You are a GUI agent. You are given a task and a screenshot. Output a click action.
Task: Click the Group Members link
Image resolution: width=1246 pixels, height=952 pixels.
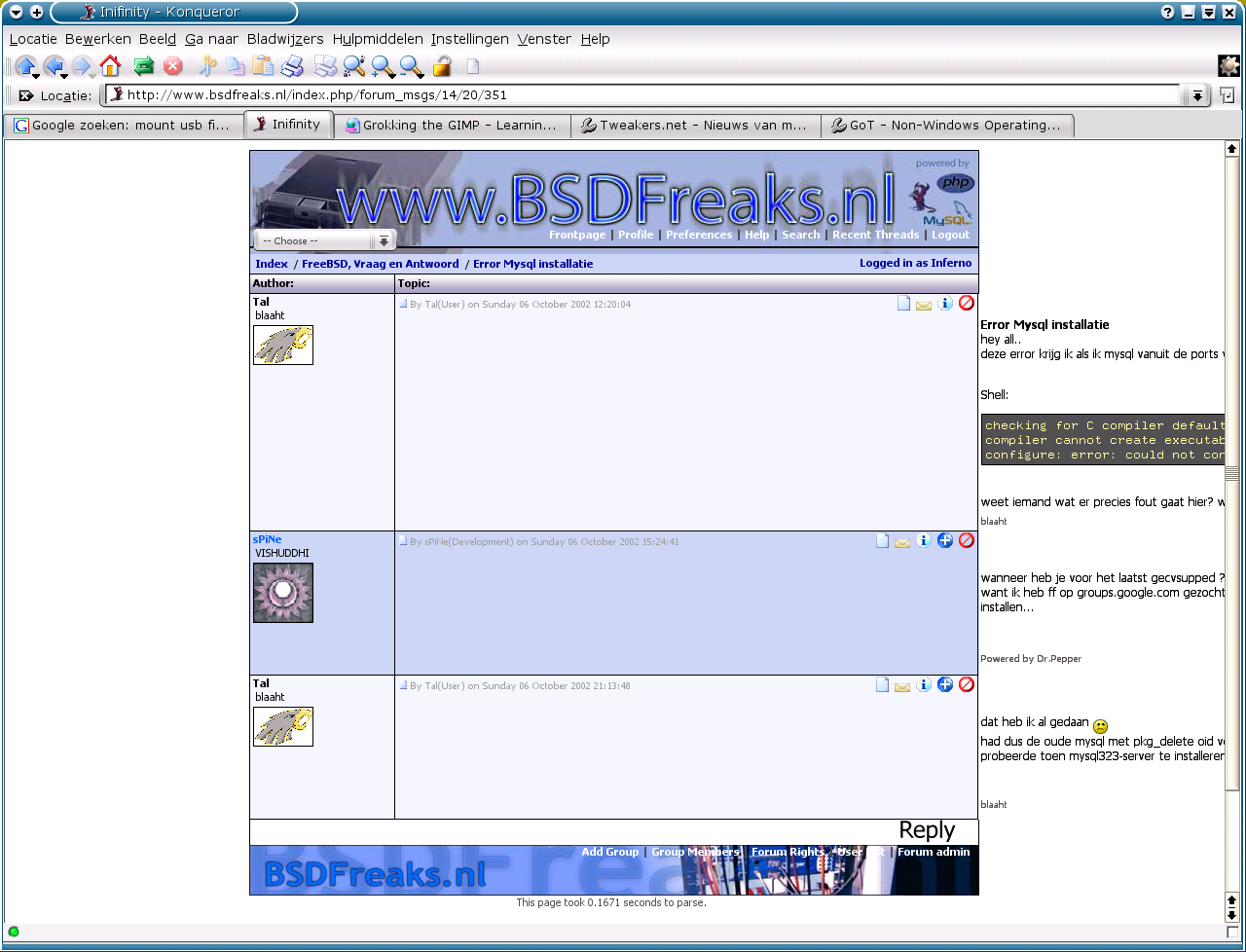click(x=696, y=852)
